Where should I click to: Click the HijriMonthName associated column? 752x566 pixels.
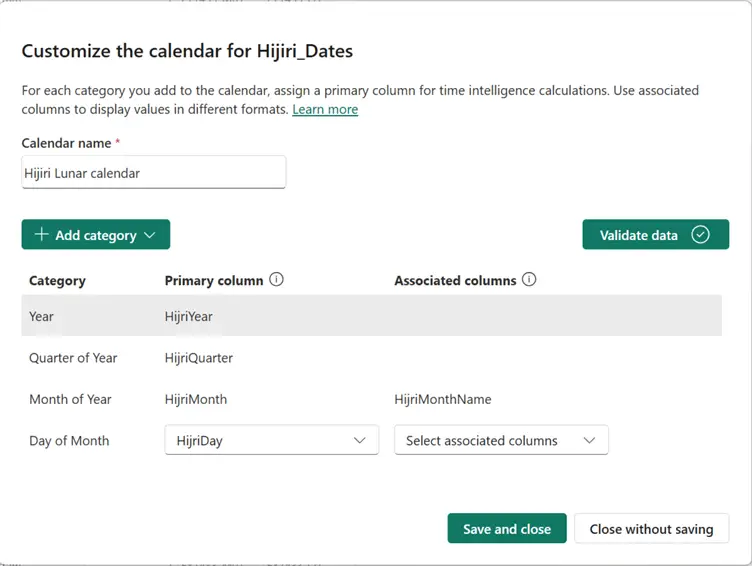443,399
